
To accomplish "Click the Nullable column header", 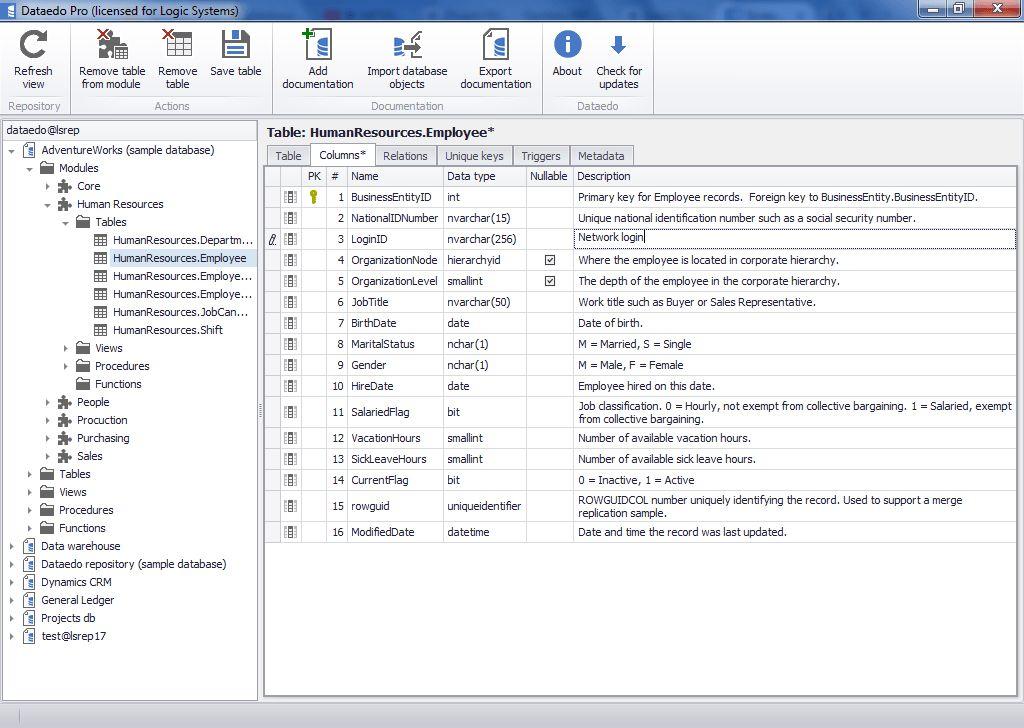I will (x=549, y=176).
